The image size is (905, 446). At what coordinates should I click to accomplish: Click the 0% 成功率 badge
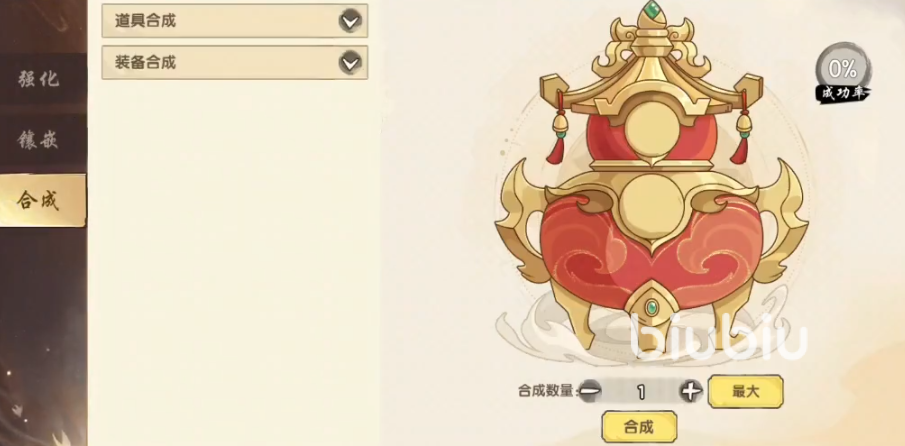click(x=843, y=73)
